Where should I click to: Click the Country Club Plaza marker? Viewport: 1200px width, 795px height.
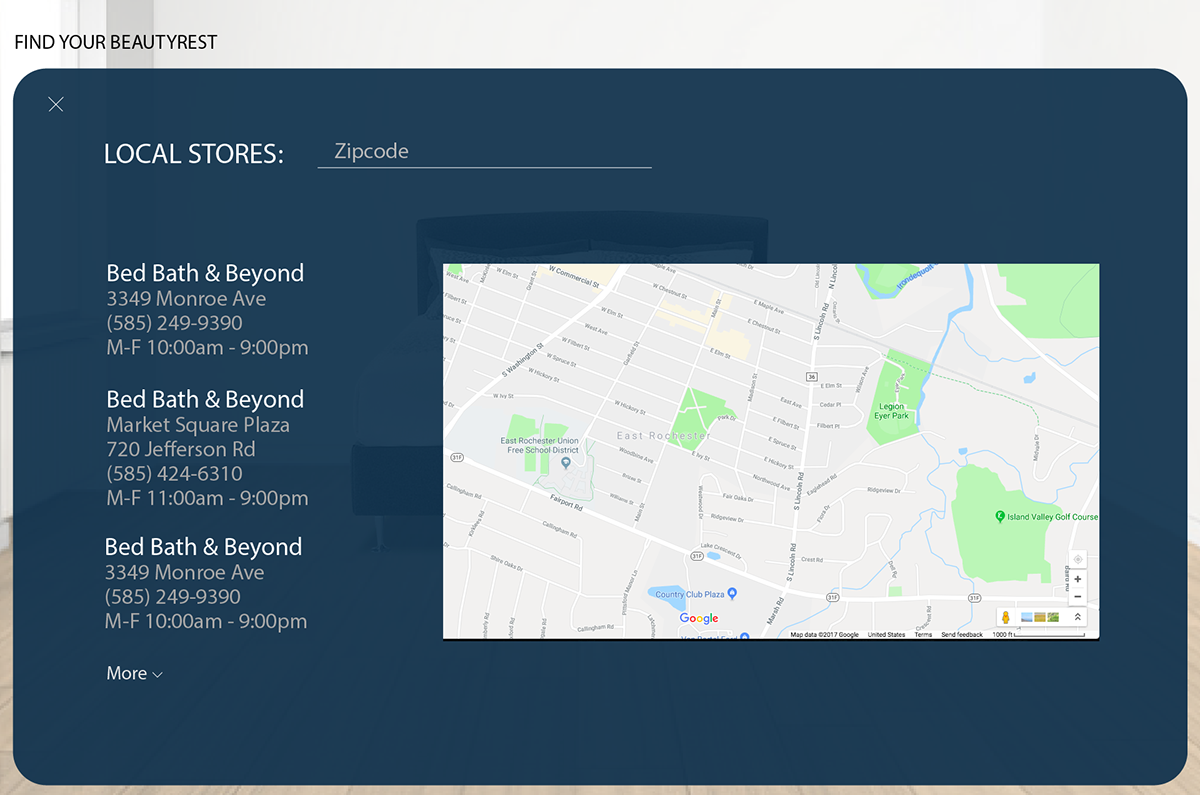coord(731,593)
